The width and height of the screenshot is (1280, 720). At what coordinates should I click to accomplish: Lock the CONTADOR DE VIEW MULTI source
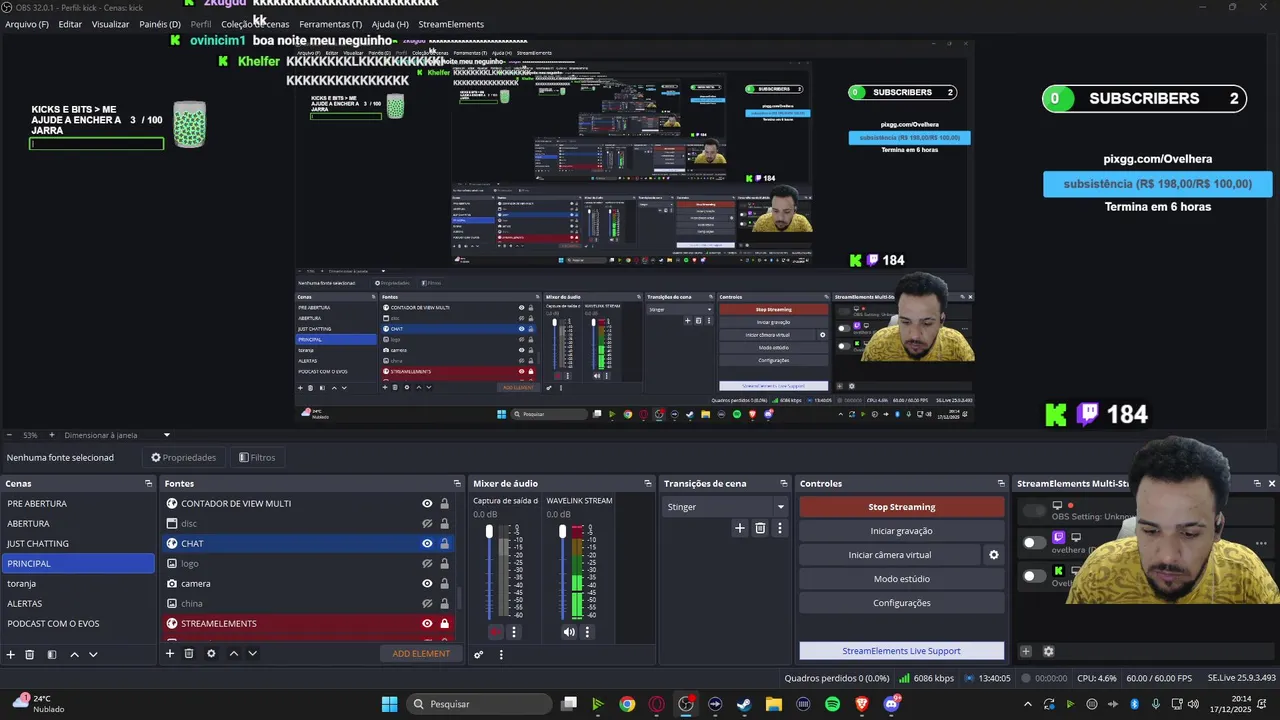click(x=445, y=504)
